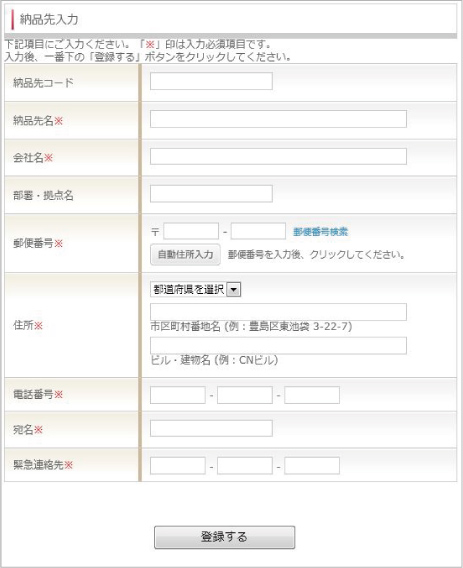
Task: Focus the 納品先名 text field
Action: pos(278,119)
